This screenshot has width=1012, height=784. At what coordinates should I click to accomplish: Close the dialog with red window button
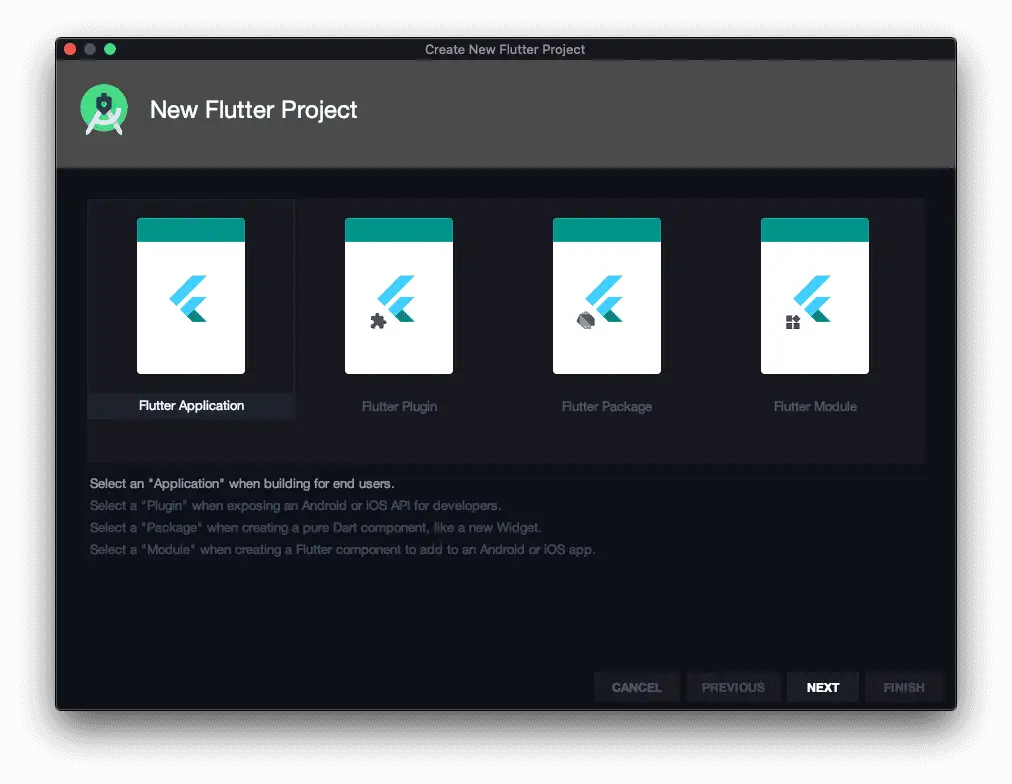(70, 49)
